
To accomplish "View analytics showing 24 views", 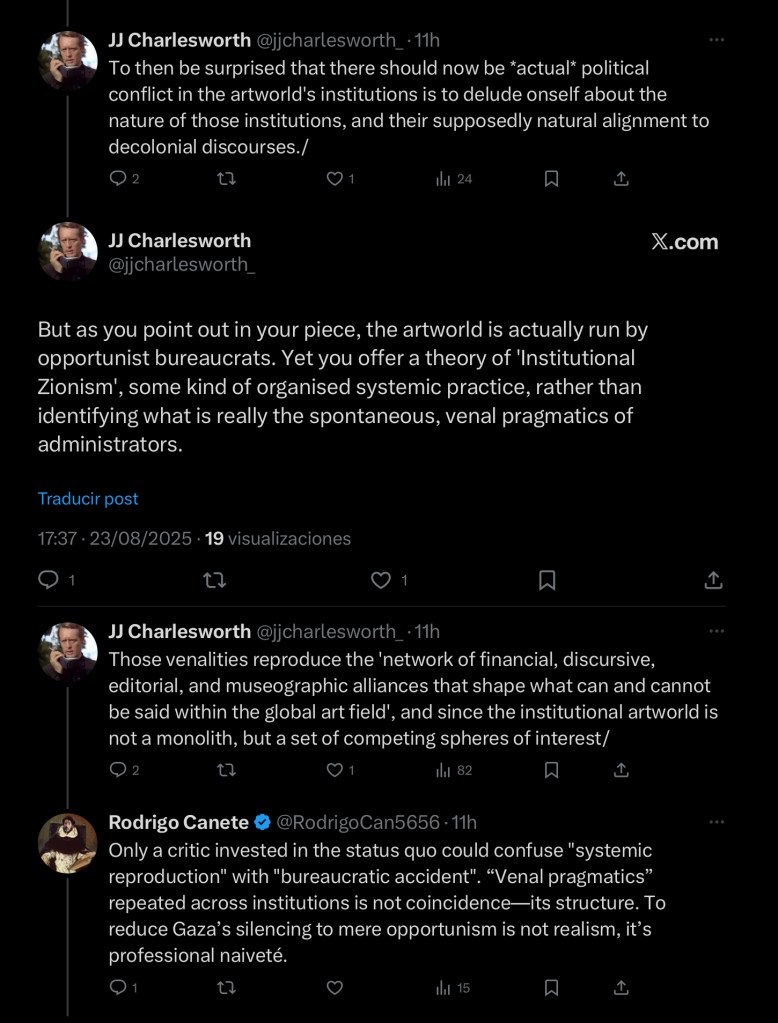I will point(453,179).
